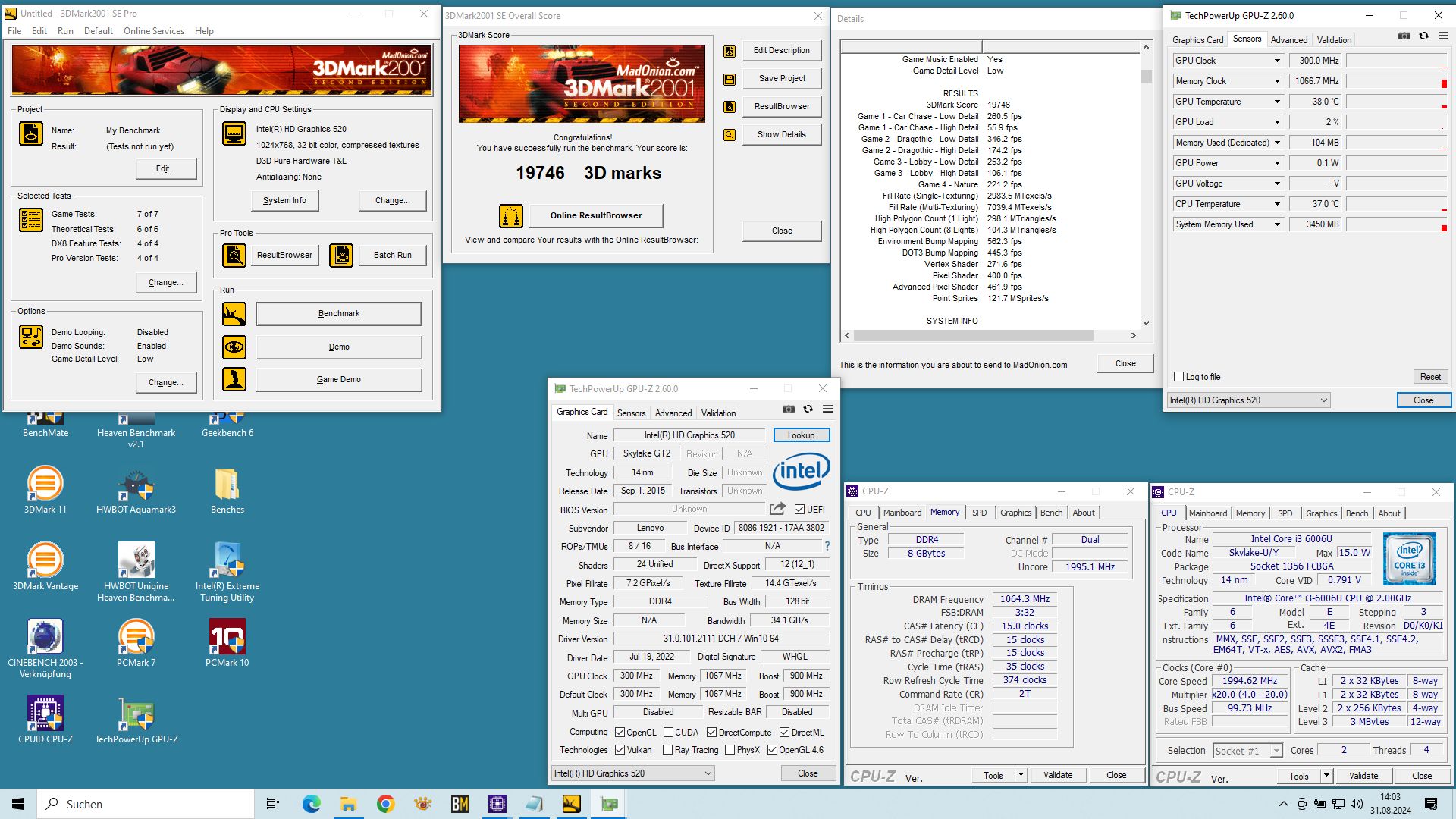Image resolution: width=1456 pixels, height=819 pixels.
Task: Switch to Validation tab in GPU-Z Graphics Card window
Action: pyautogui.click(x=718, y=413)
